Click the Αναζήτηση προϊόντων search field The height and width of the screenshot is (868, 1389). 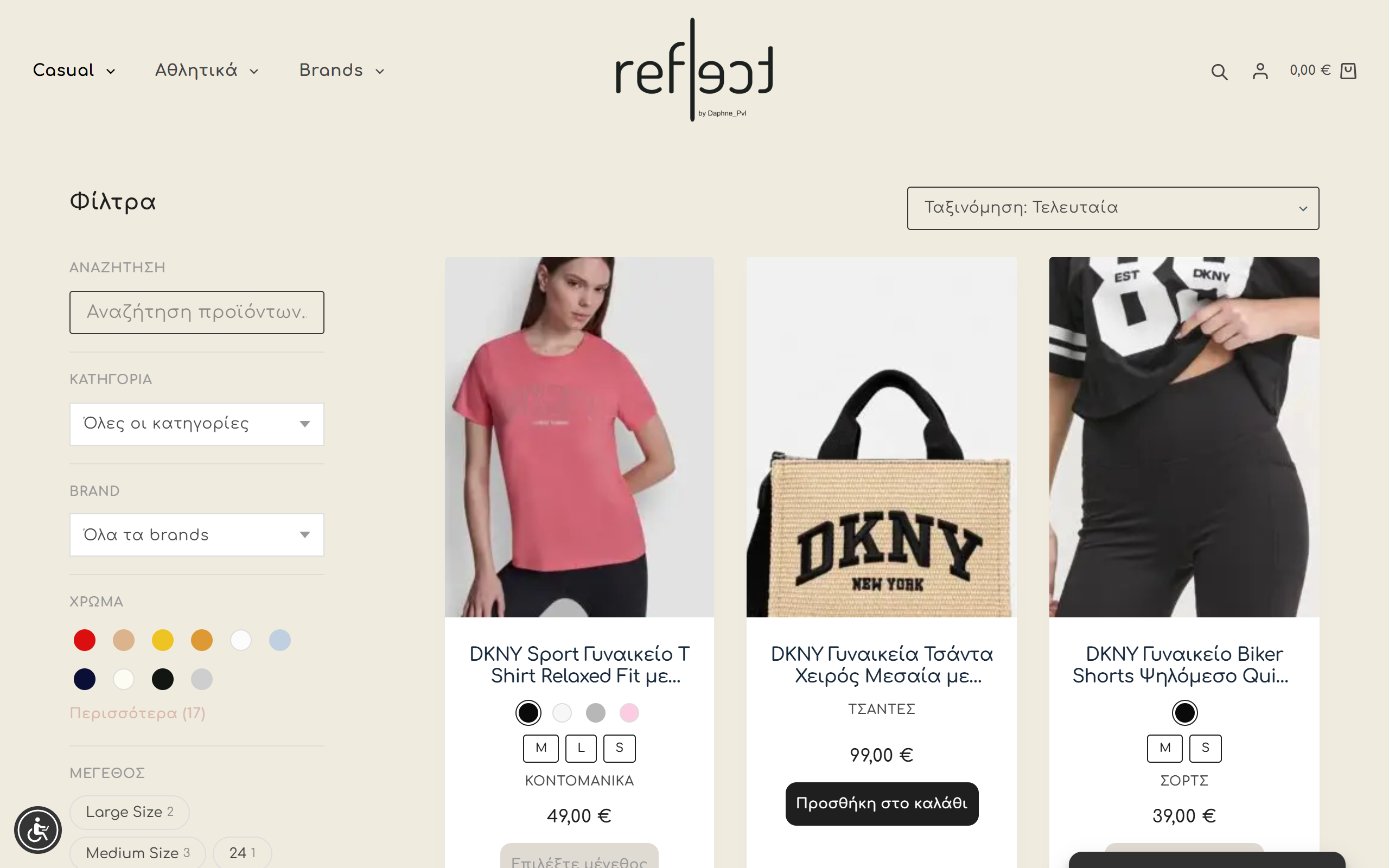pyautogui.click(x=197, y=312)
